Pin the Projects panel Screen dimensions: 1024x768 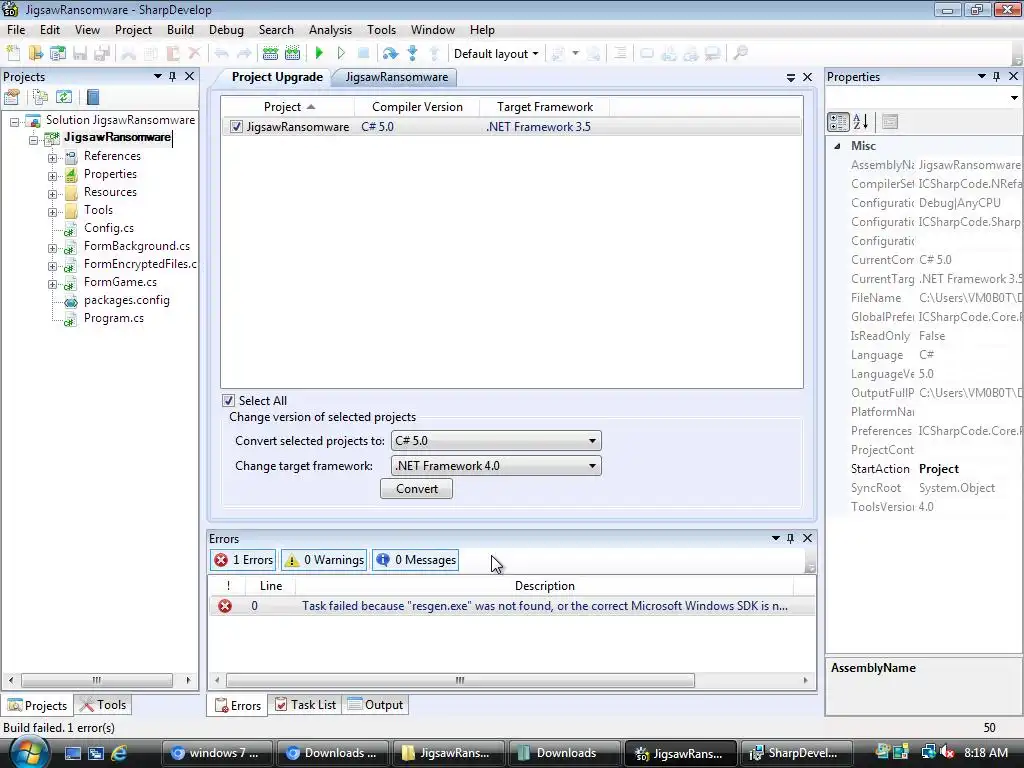coord(172,76)
